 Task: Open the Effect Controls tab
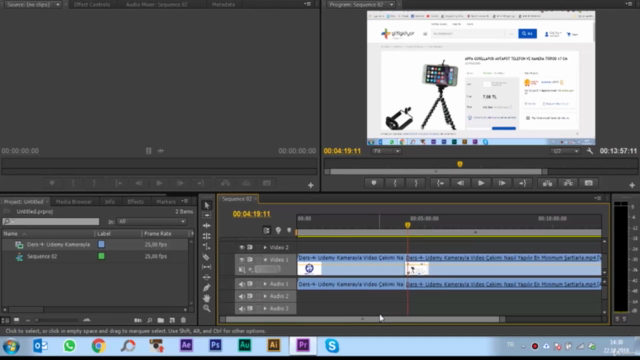pos(92,4)
